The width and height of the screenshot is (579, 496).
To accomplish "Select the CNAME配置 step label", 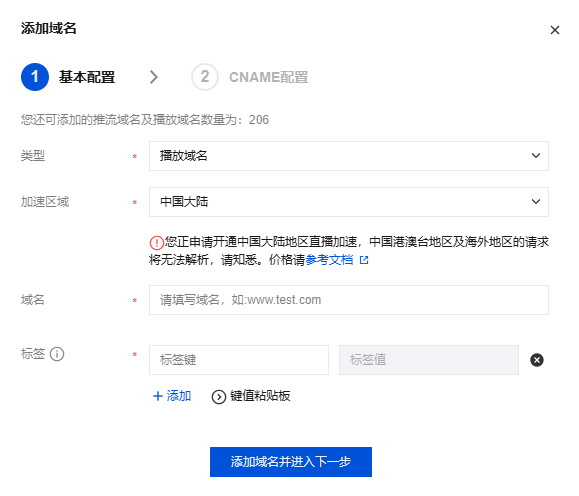I will click(268, 77).
